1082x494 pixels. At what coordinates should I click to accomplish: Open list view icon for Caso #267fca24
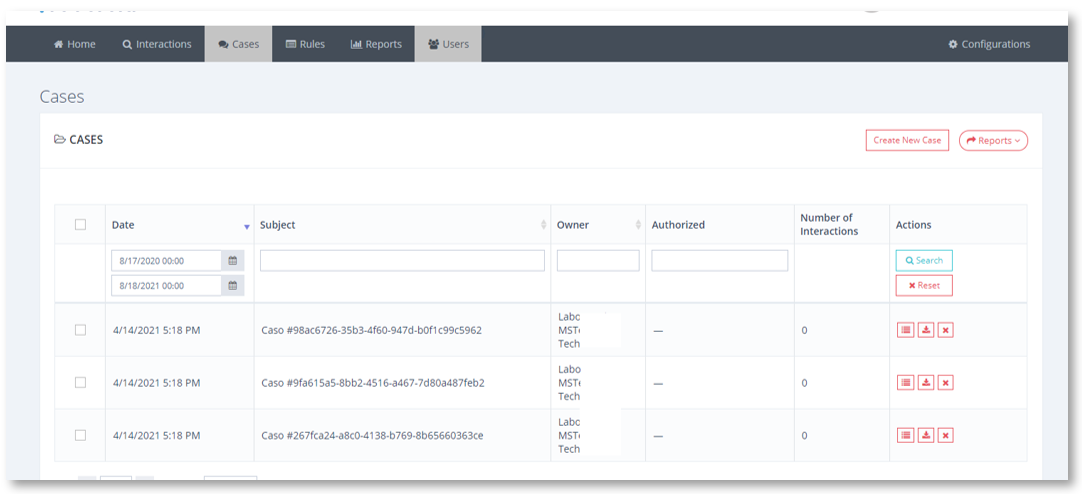(905, 435)
